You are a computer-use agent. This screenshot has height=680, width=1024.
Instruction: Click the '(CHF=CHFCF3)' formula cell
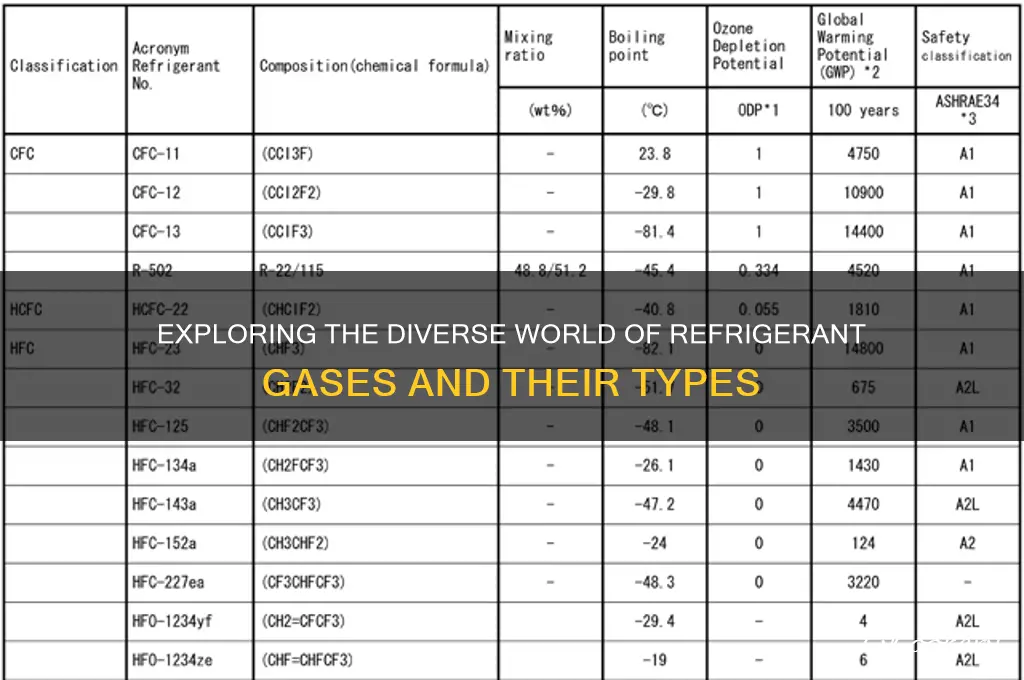pos(307,660)
